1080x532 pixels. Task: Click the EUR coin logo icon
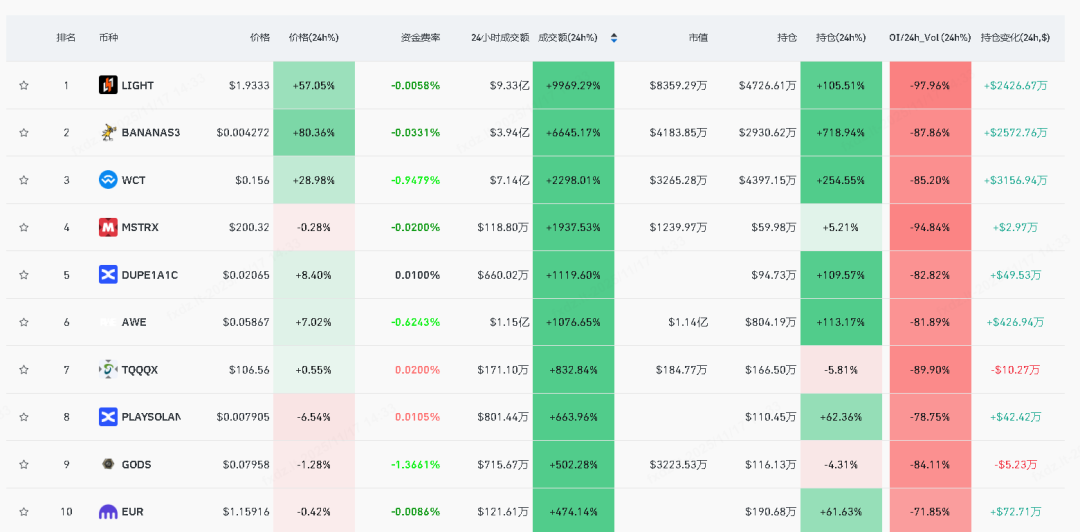click(x=108, y=512)
